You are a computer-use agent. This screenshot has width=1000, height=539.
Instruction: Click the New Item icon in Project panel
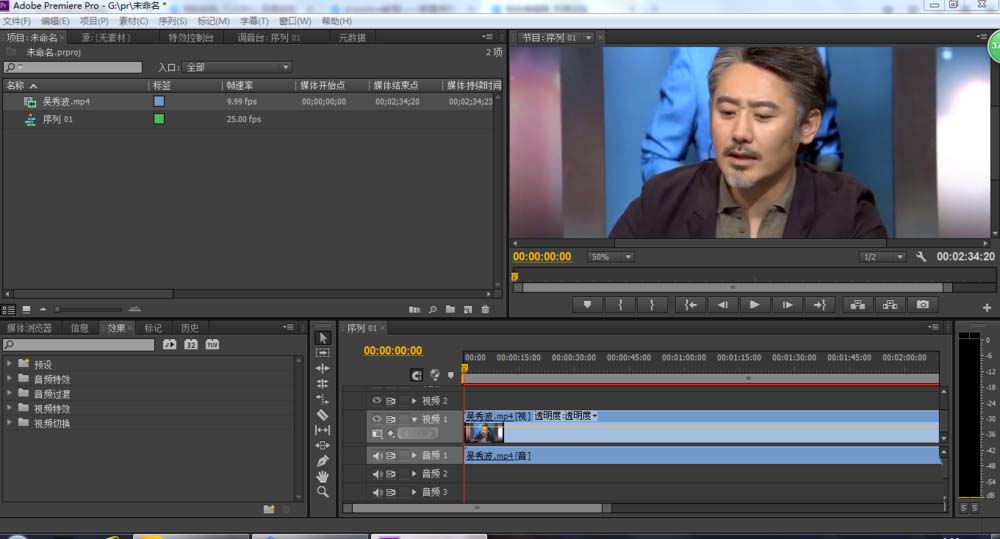468,309
